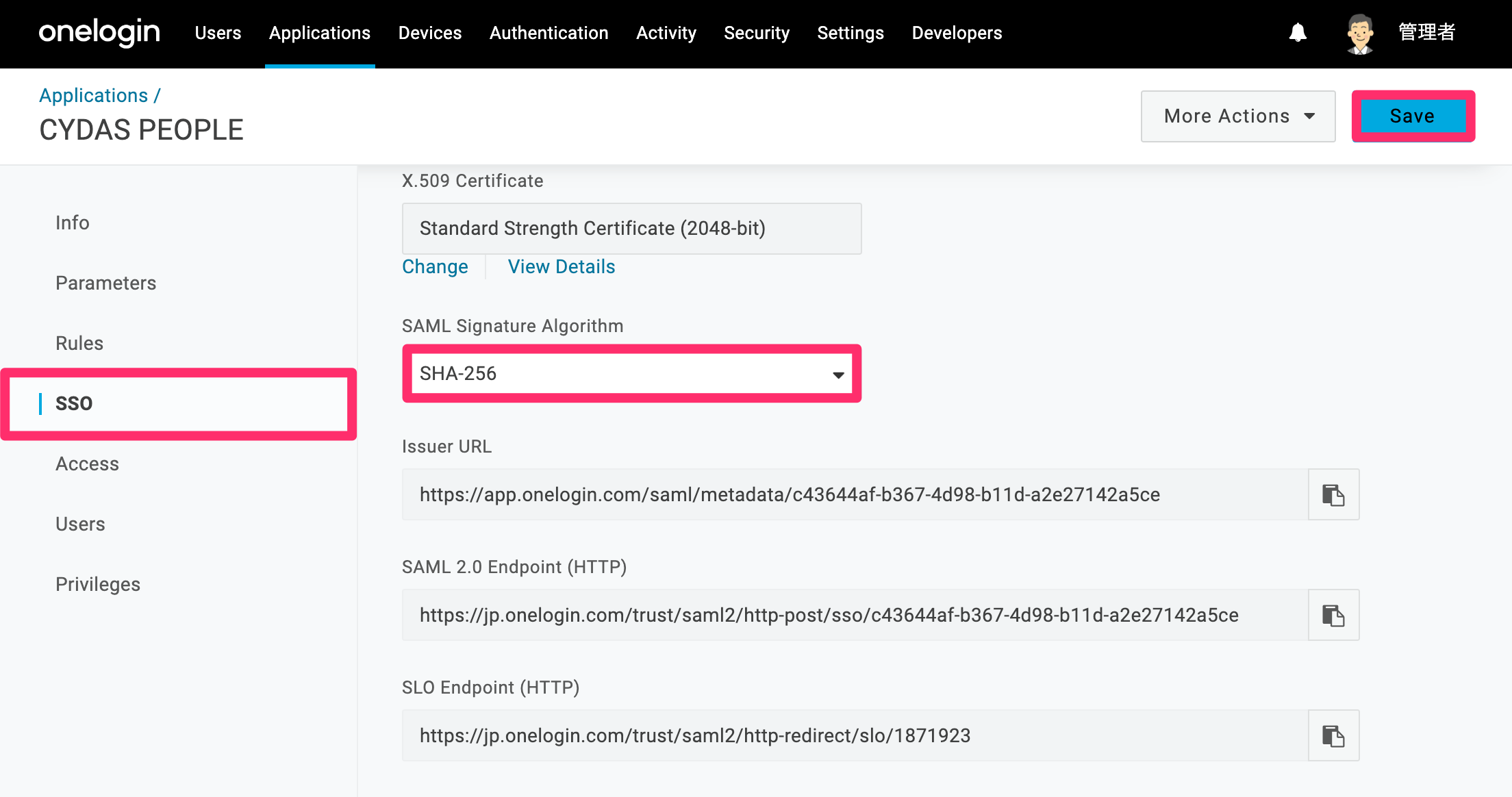Open the Users top menu
This screenshot has height=797, width=1512.
pos(218,33)
